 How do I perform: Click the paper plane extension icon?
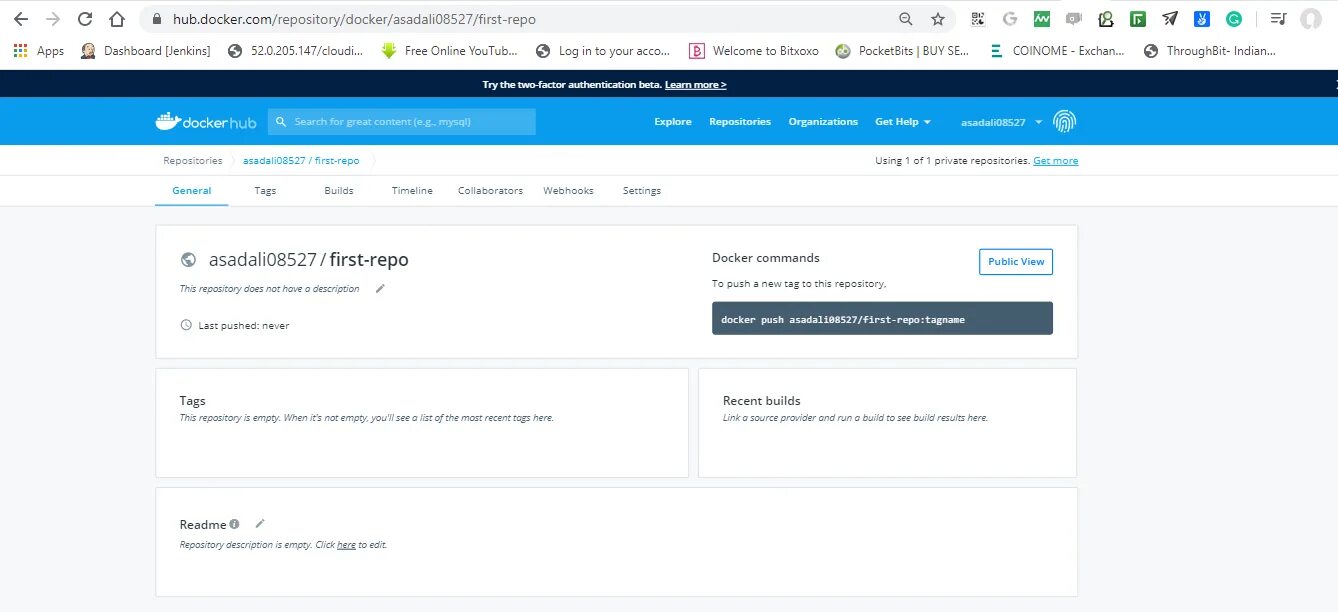pyautogui.click(x=1170, y=19)
